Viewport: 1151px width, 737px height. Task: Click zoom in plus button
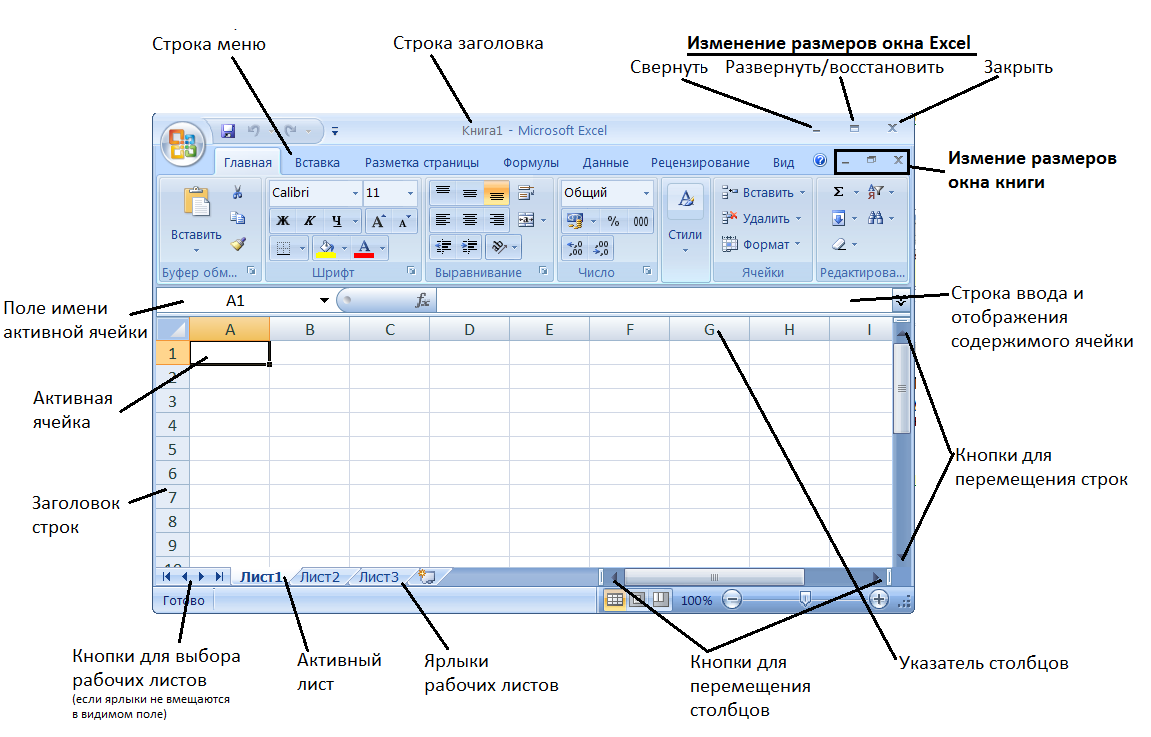point(879,600)
